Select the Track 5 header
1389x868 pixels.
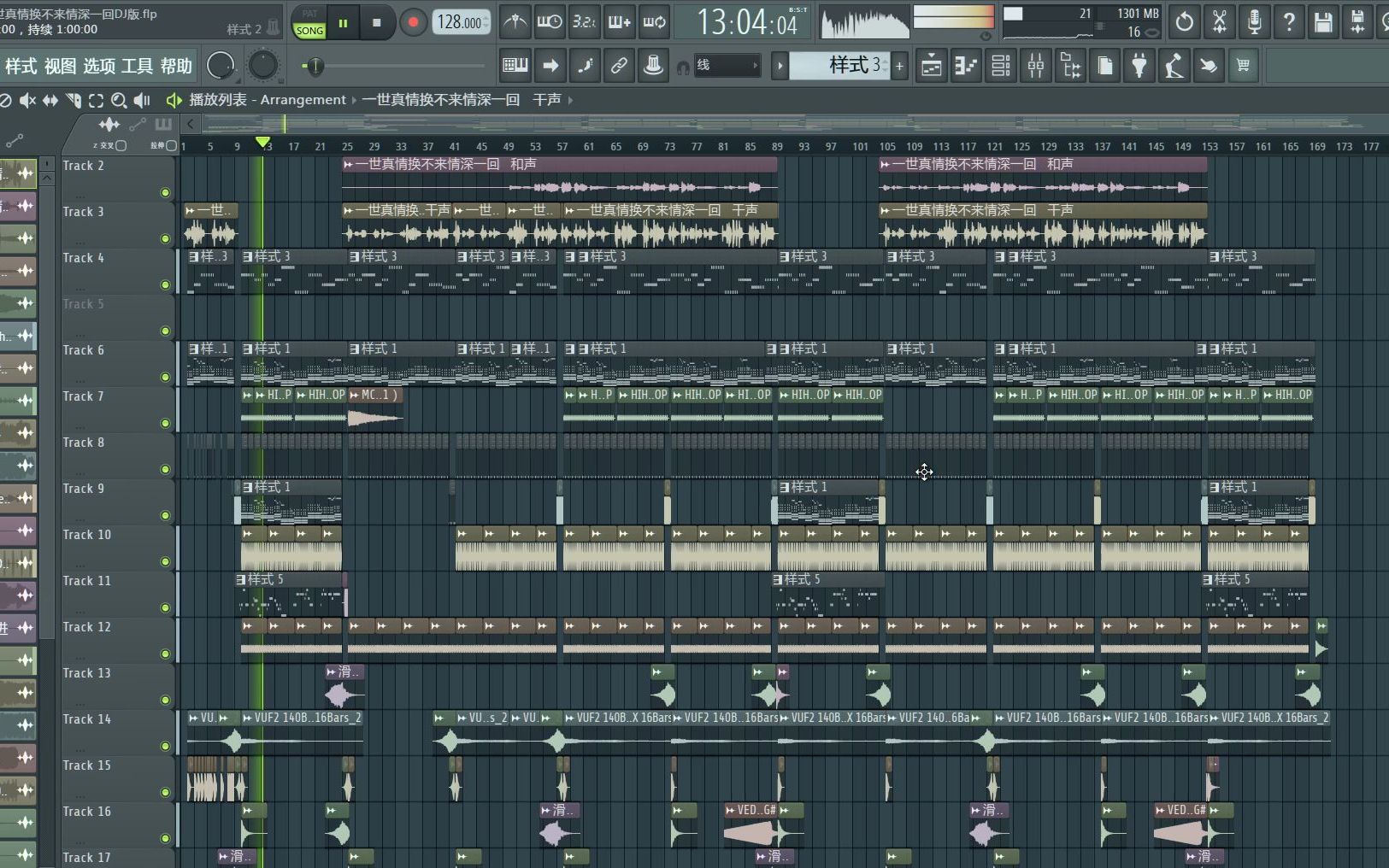(x=117, y=316)
